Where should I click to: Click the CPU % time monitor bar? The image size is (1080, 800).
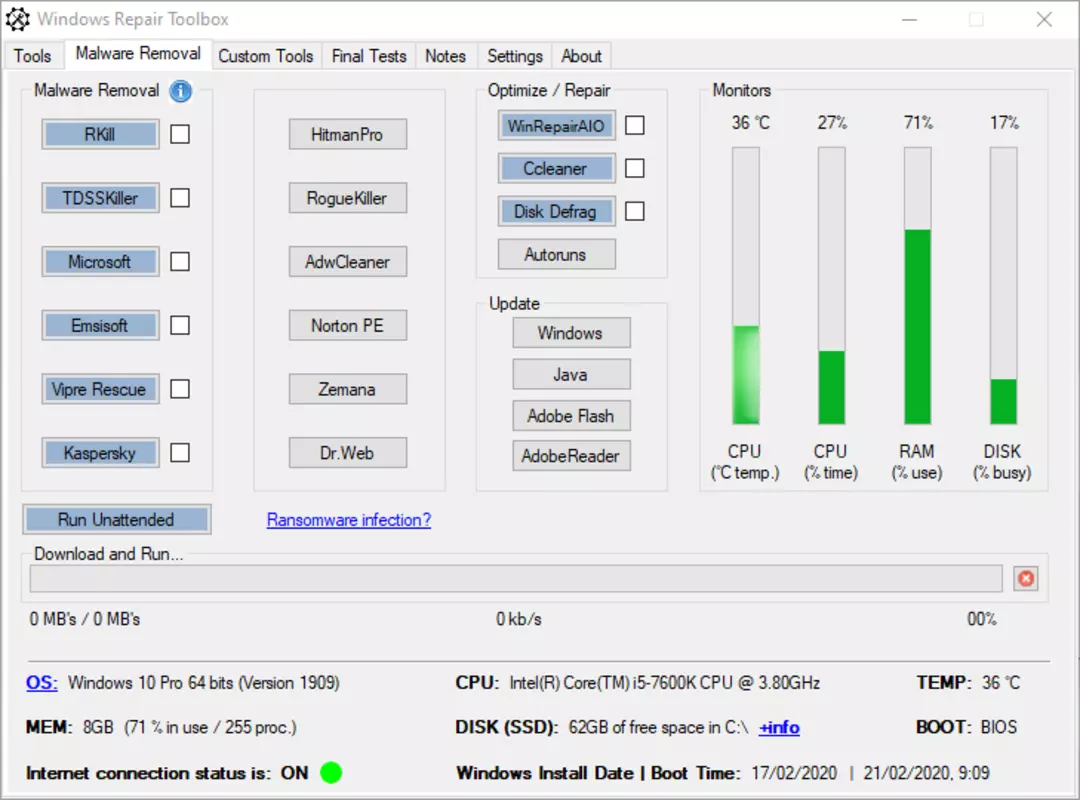[831, 285]
